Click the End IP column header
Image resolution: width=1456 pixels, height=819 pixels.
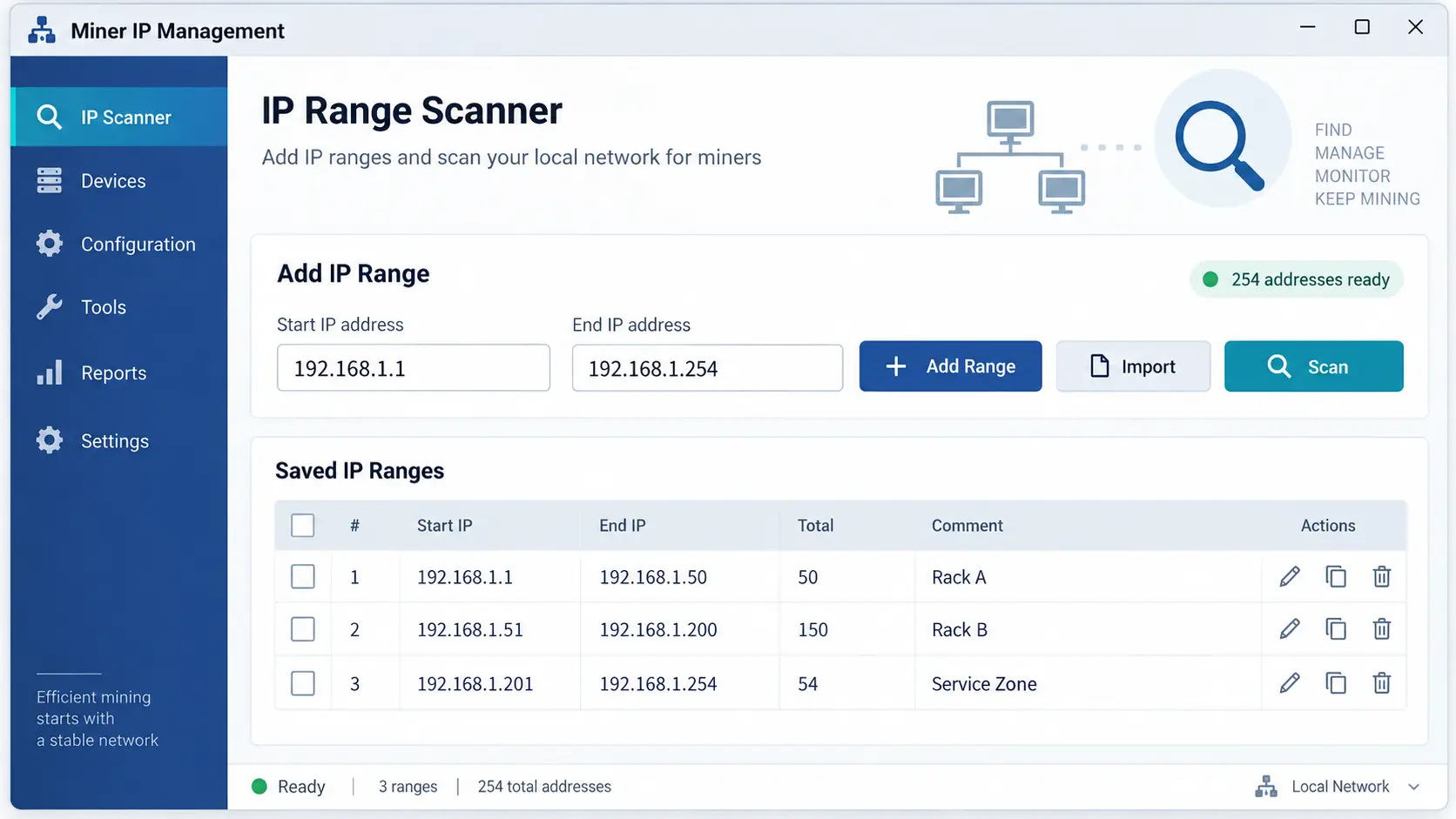tap(623, 526)
